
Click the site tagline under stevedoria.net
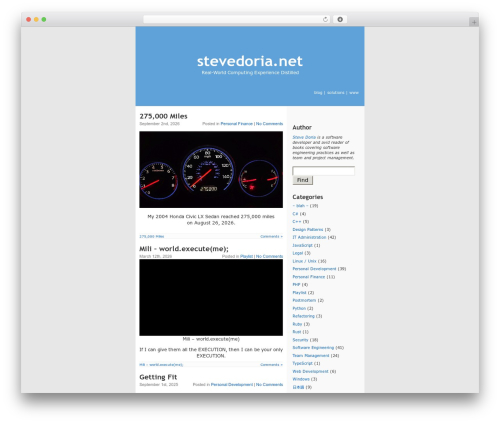(250, 73)
